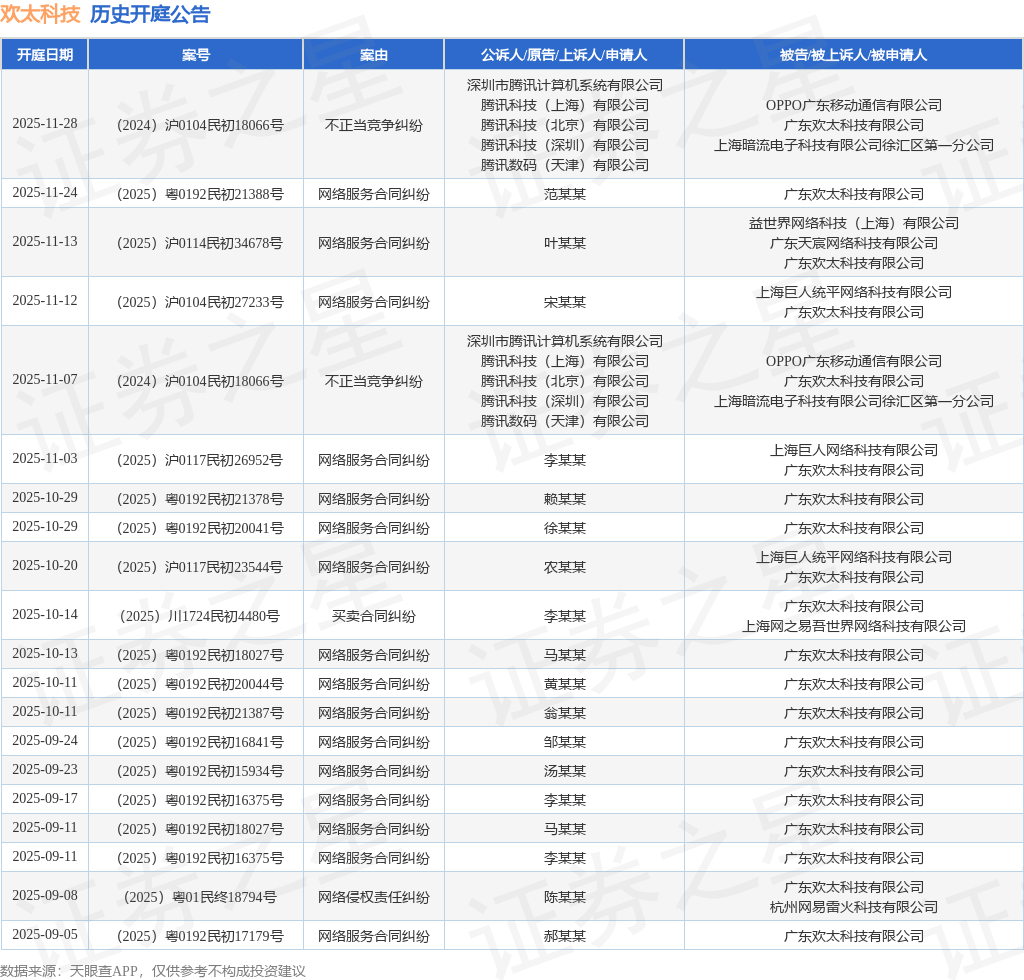The height and width of the screenshot is (980, 1024).
Task: Click plaintiff 邹某某
Action: (565, 742)
